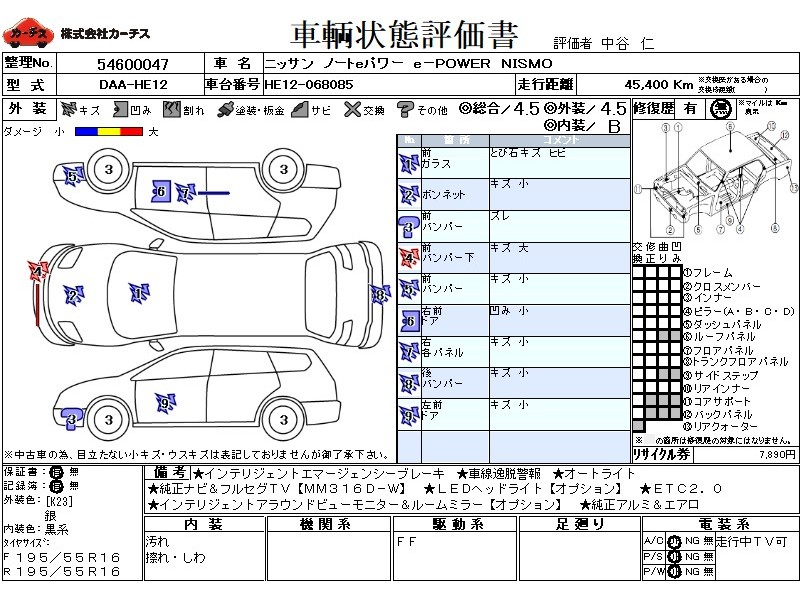Click the number 2 icon in ボンネット row
The height and width of the screenshot is (600, 800).
pyautogui.click(x=409, y=195)
